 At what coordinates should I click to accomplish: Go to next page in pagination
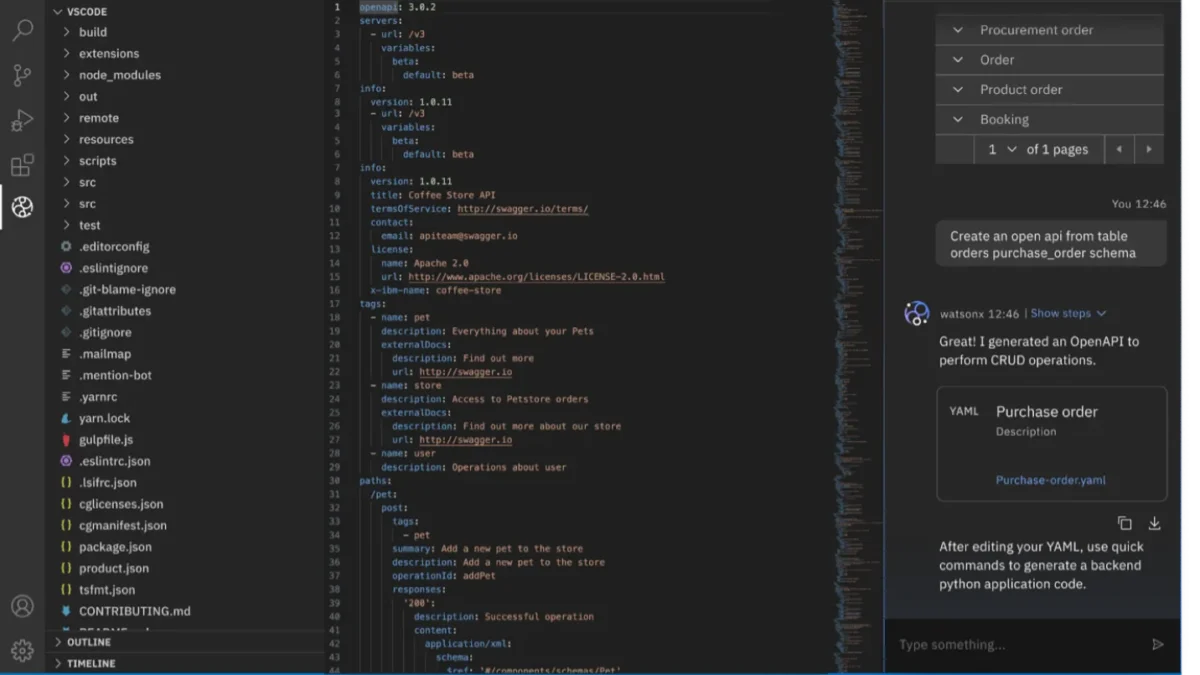[x=1149, y=149]
